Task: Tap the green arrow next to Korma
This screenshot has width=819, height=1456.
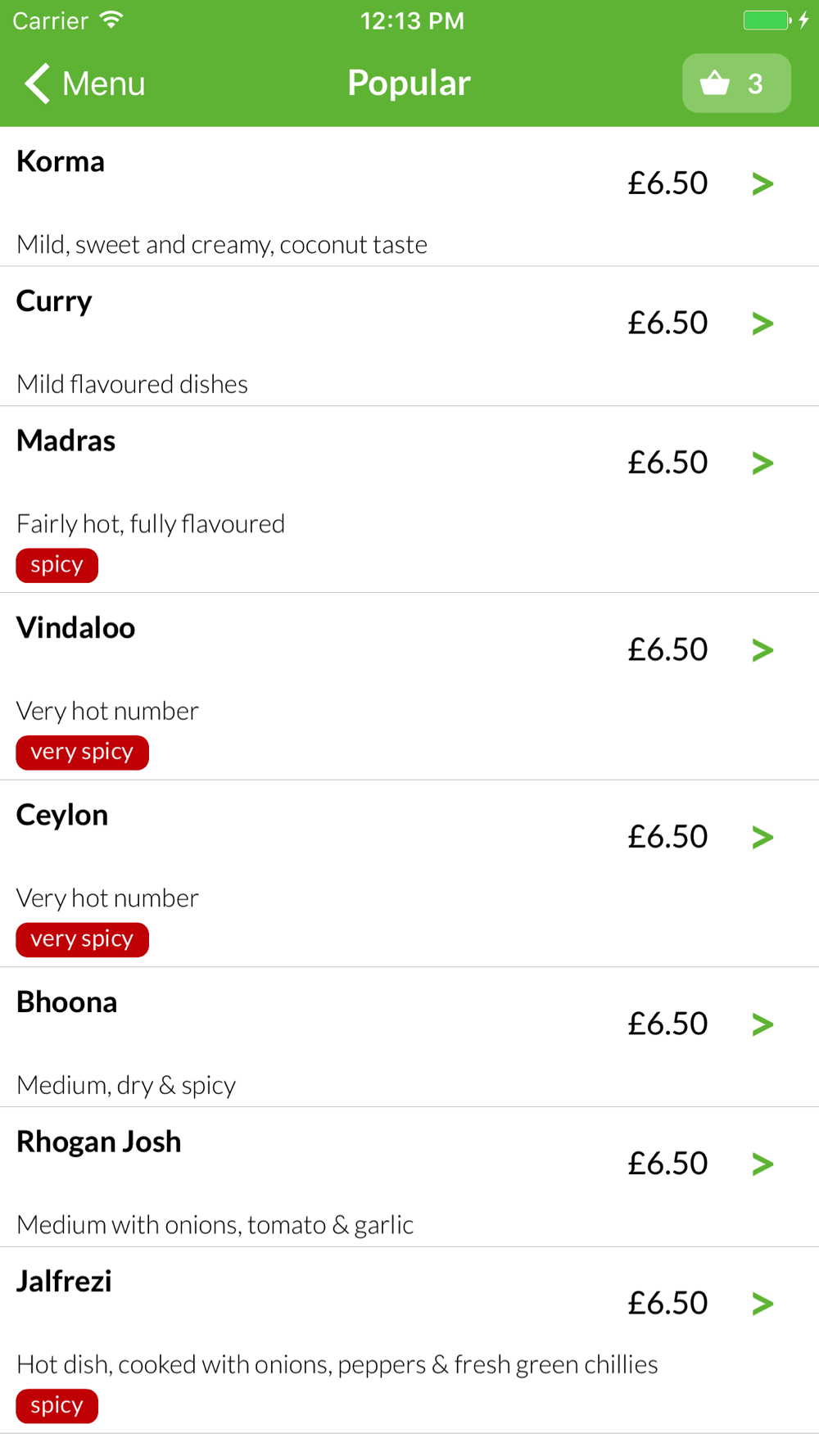Action: click(762, 183)
